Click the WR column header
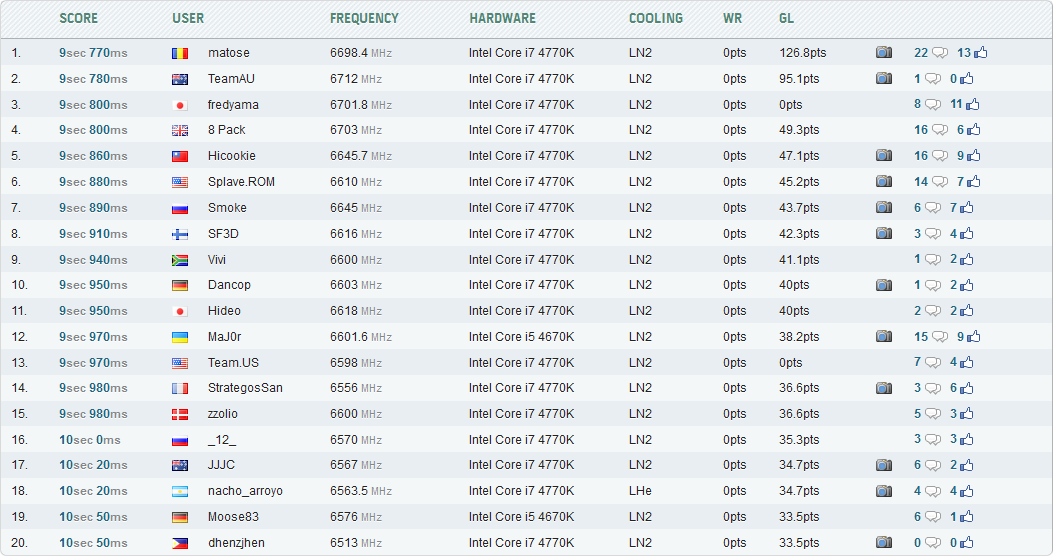The height and width of the screenshot is (556, 1053). click(733, 18)
